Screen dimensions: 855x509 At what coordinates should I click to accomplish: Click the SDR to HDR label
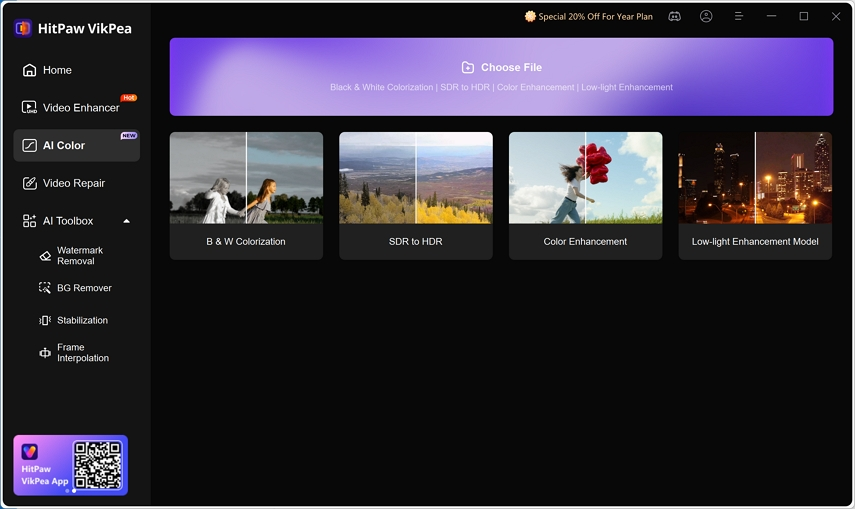click(x=416, y=241)
